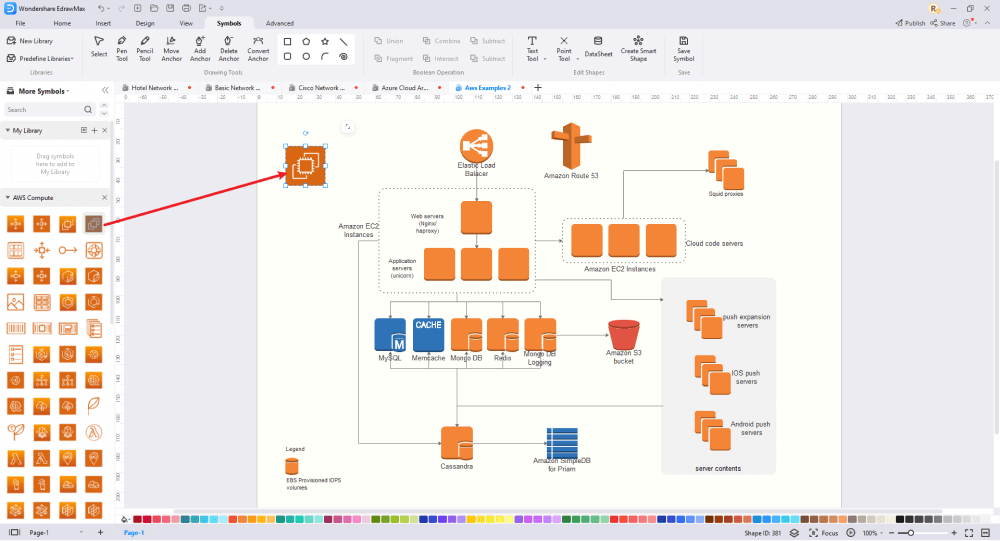1000x541 pixels.
Task: Click the Open folder icon in title bar
Action: pyautogui.click(x=154, y=8)
